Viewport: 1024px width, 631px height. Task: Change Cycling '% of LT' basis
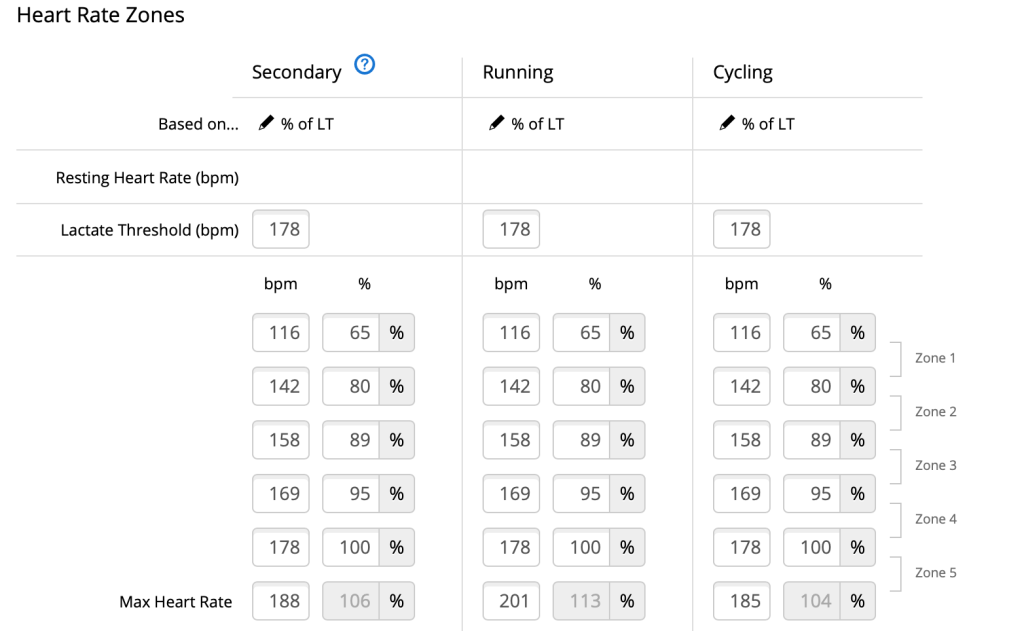pyautogui.click(x=768, y=124)
